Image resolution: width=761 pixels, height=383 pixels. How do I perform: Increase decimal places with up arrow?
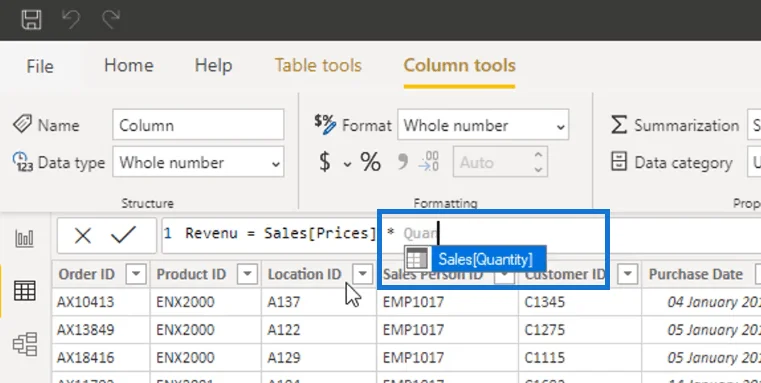tap(538, 155)
